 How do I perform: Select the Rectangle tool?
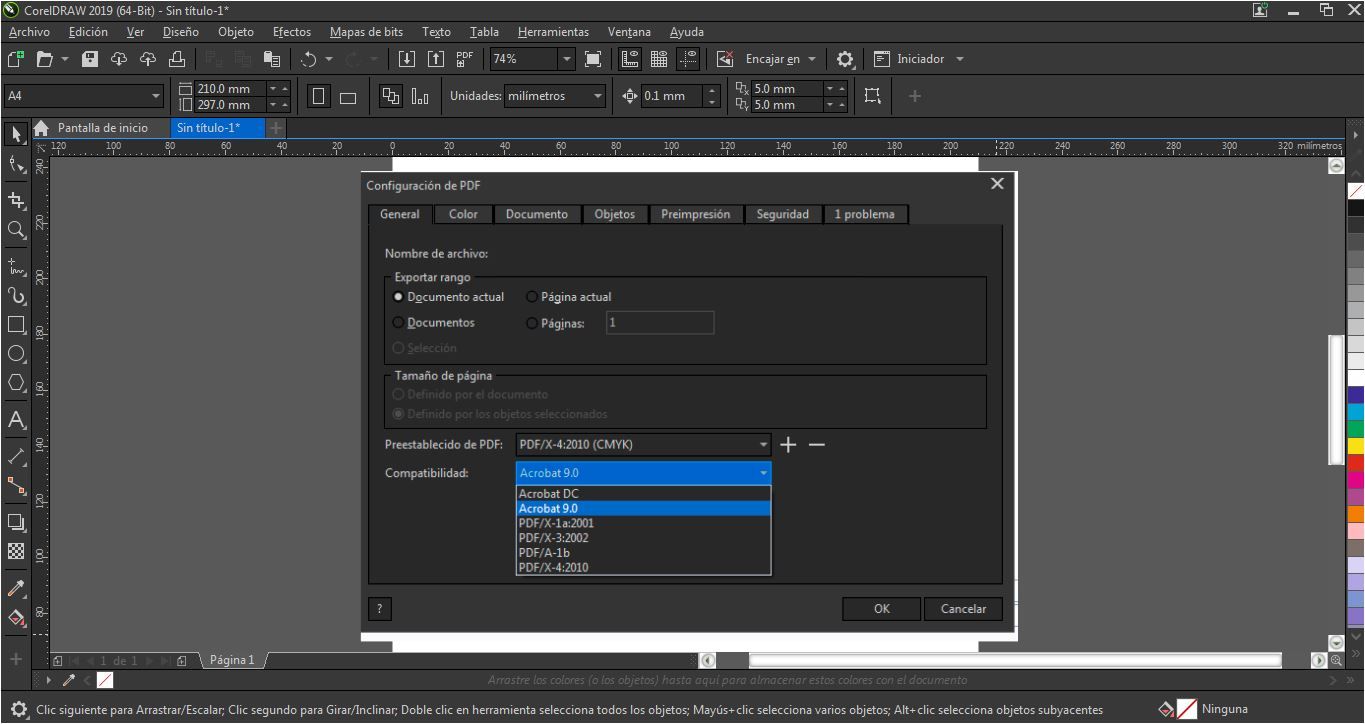pos(16,325)
